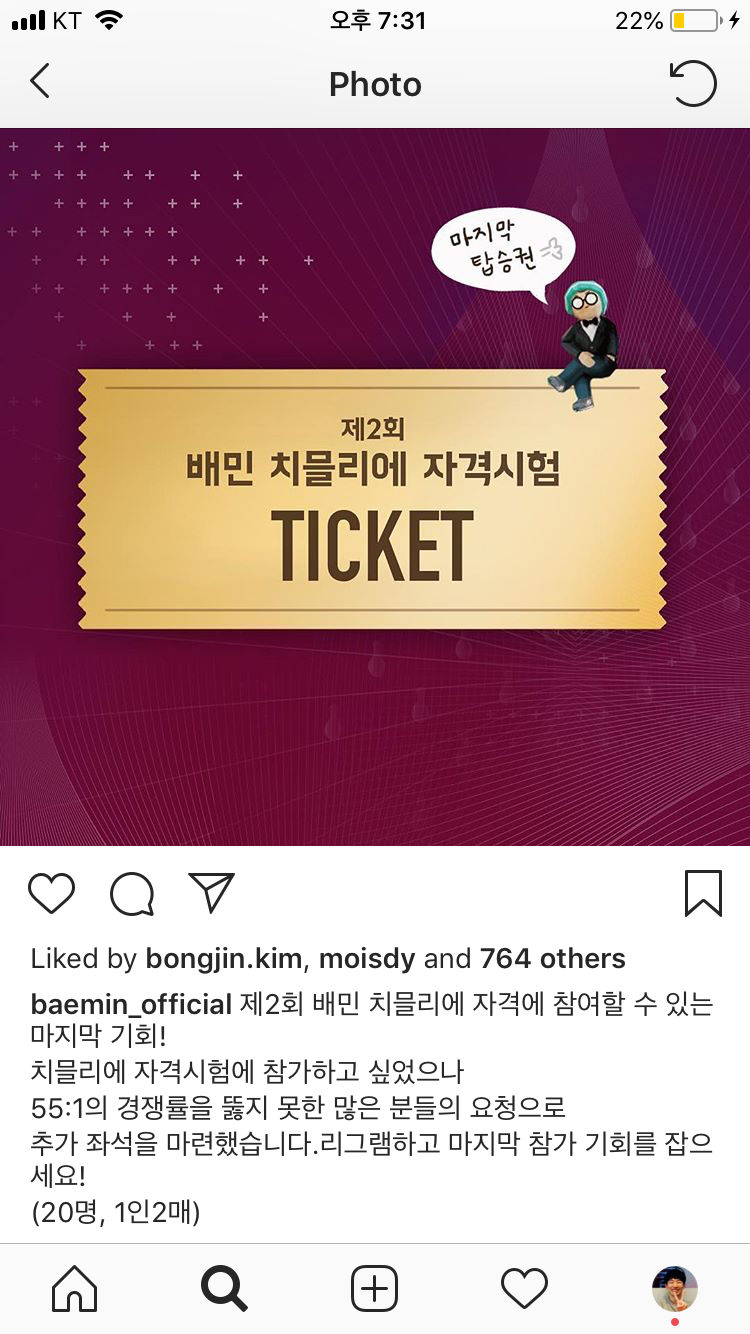The width and height of the screenshot is (750, 1334).
Task: Tap the back arrow in header
Action: [39, 81]
